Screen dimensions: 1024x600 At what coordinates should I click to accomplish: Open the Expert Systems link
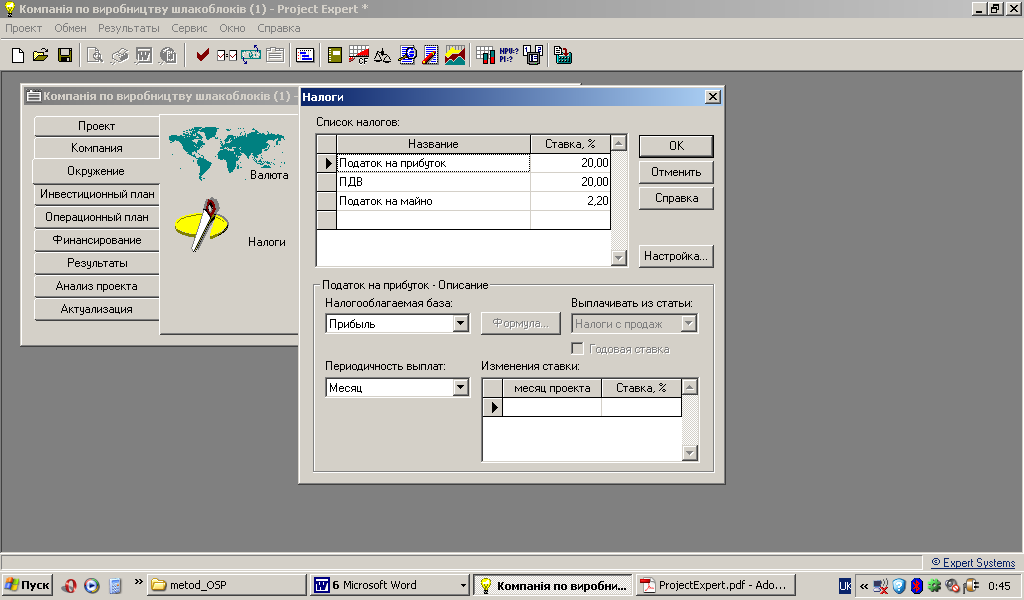coord(973,563)
